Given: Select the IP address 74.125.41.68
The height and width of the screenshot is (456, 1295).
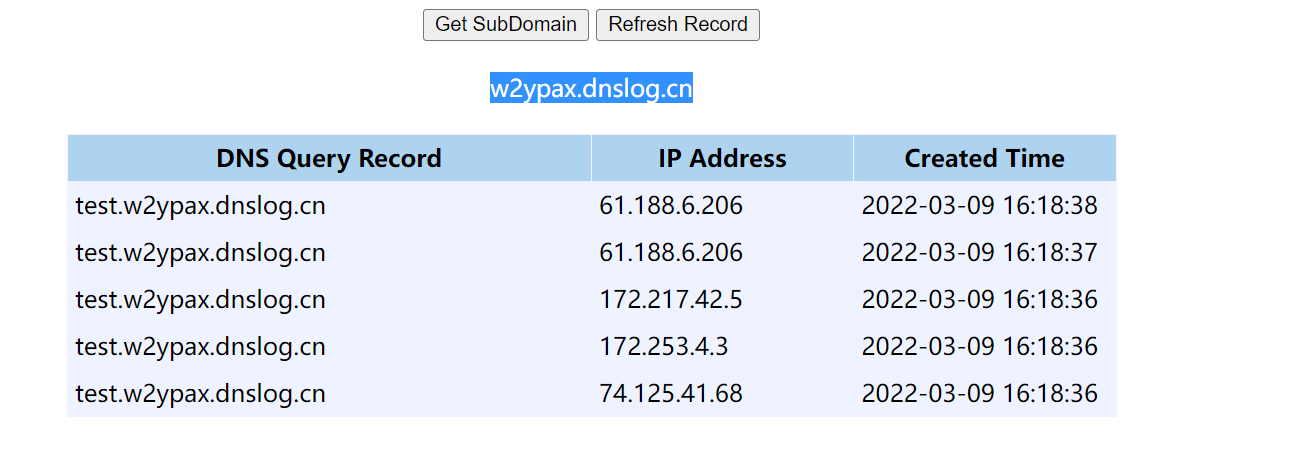Looking at the screenshot, I should tap(671, 393).
